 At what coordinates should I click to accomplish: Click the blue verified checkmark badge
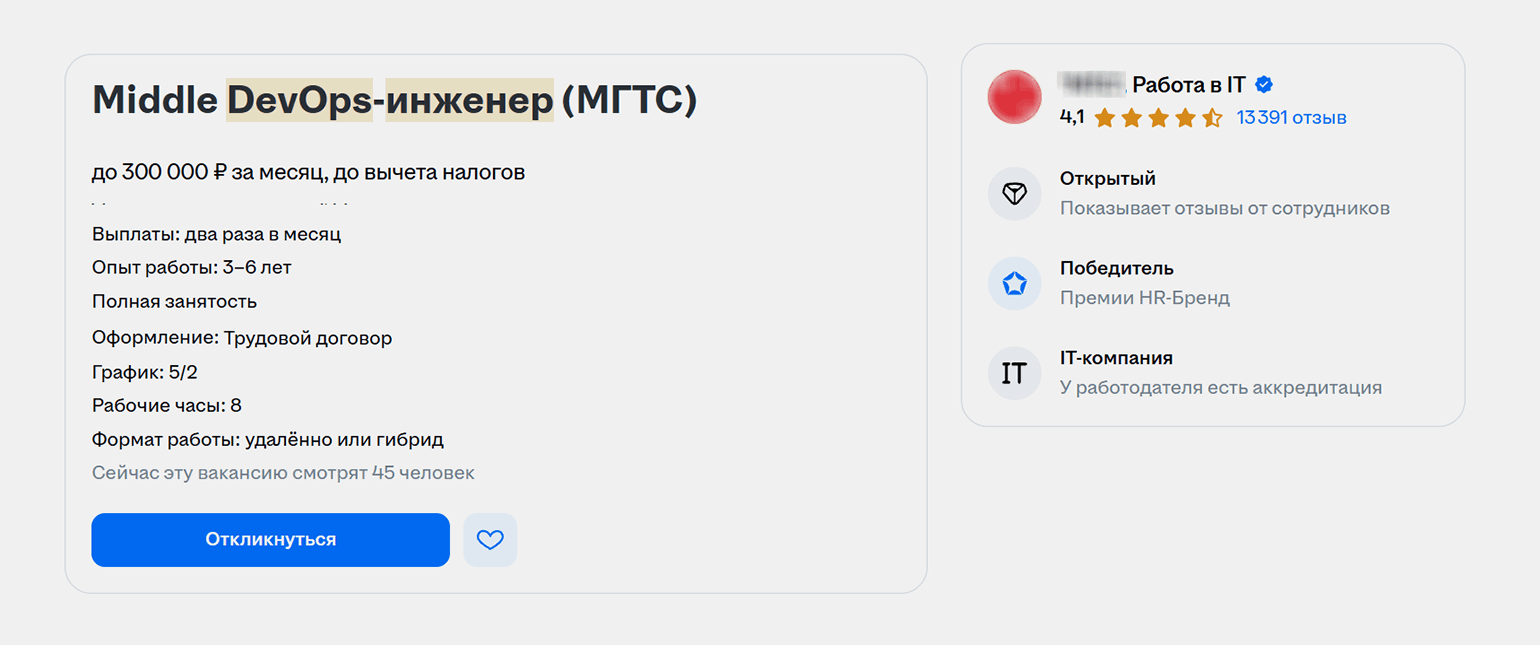coord(1264,85)
